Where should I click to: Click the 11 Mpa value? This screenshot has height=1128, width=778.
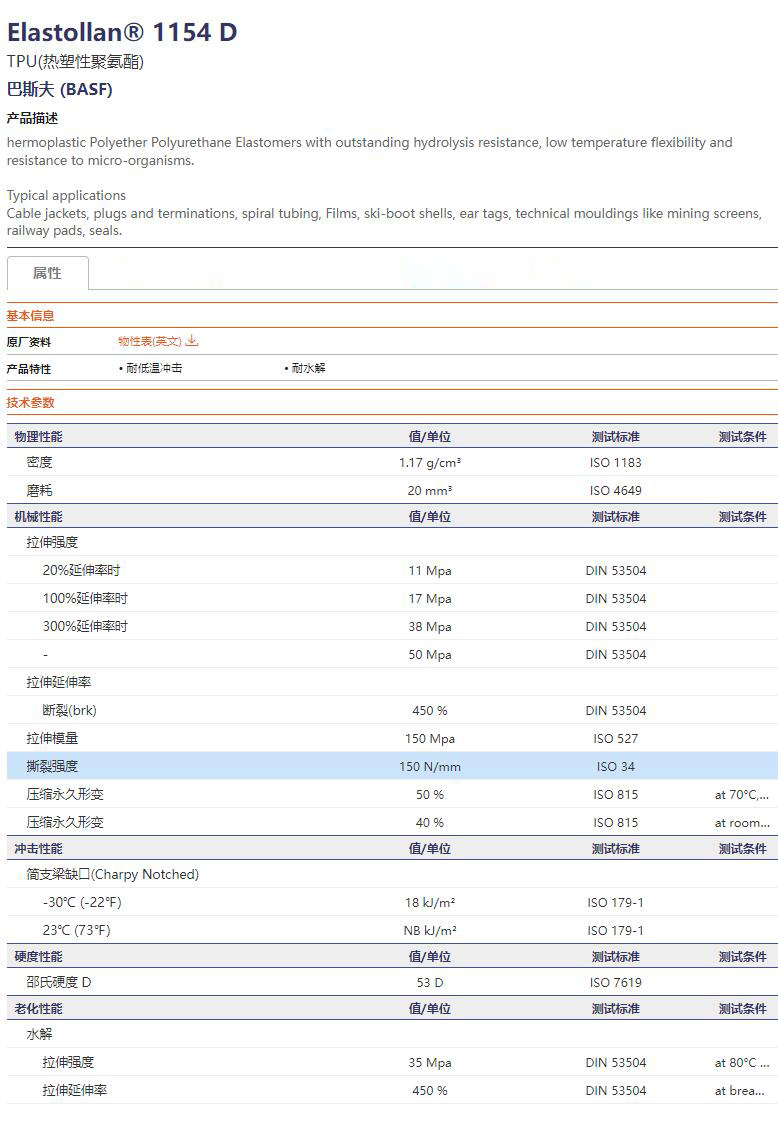pos(430,570)
